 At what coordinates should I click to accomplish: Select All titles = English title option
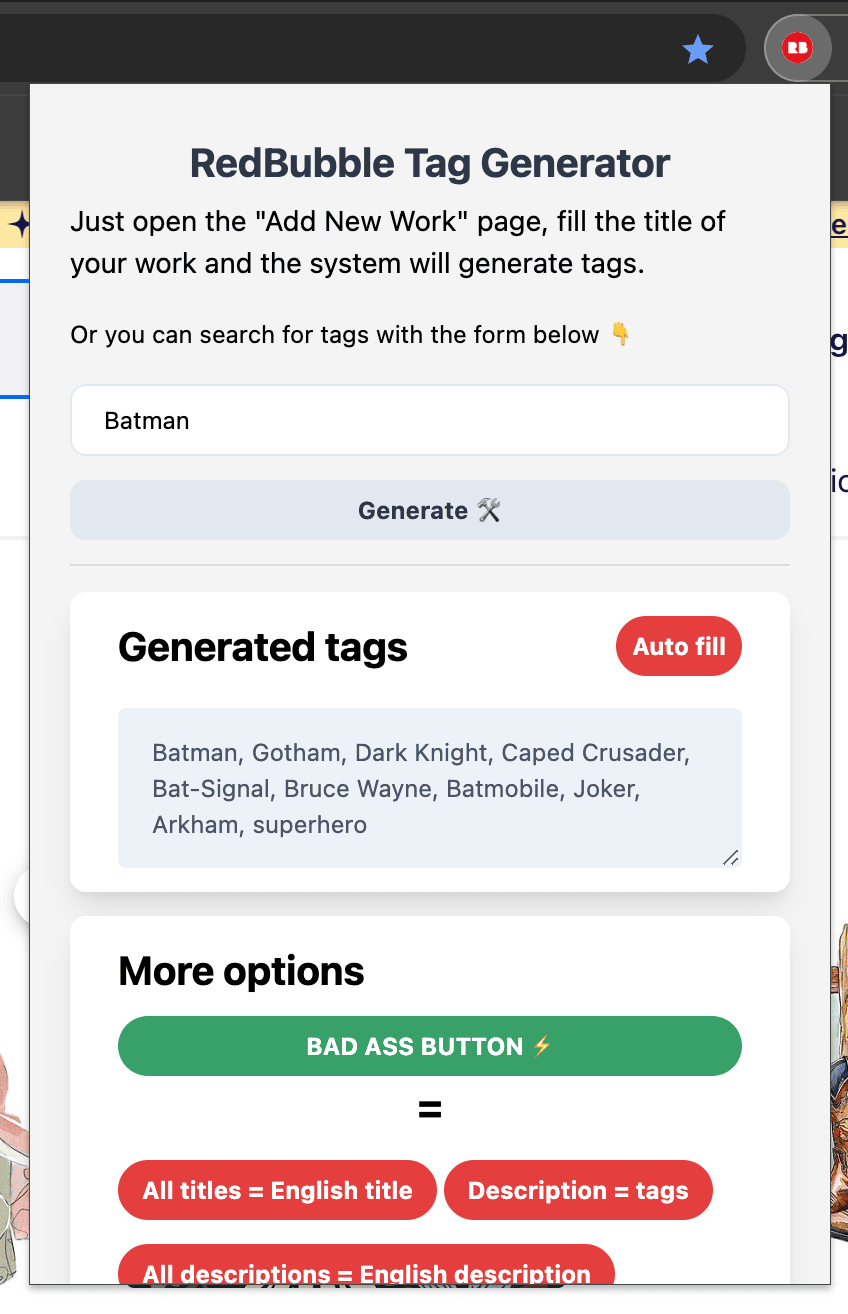[x=277, y=1190]
